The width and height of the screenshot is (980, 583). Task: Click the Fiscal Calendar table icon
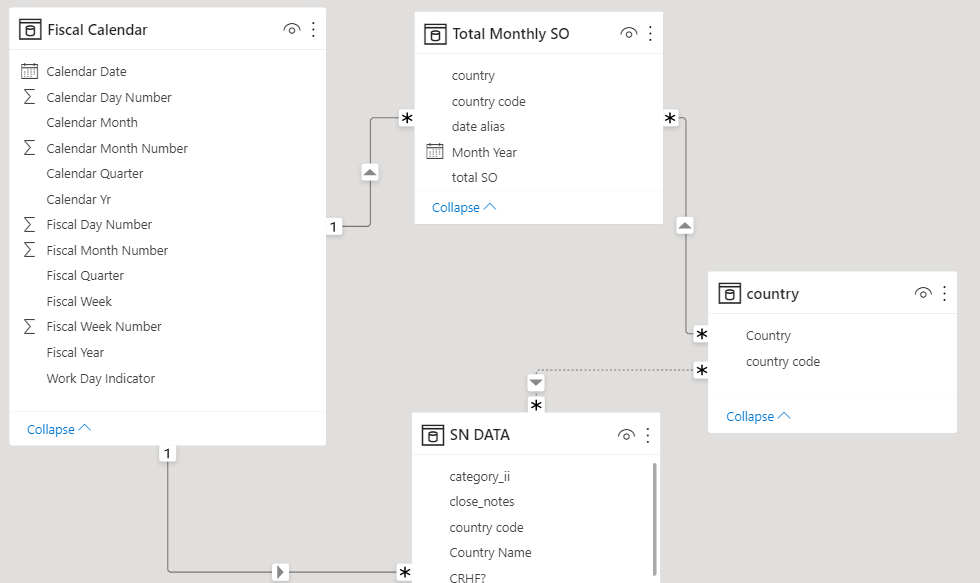point(30,29)
